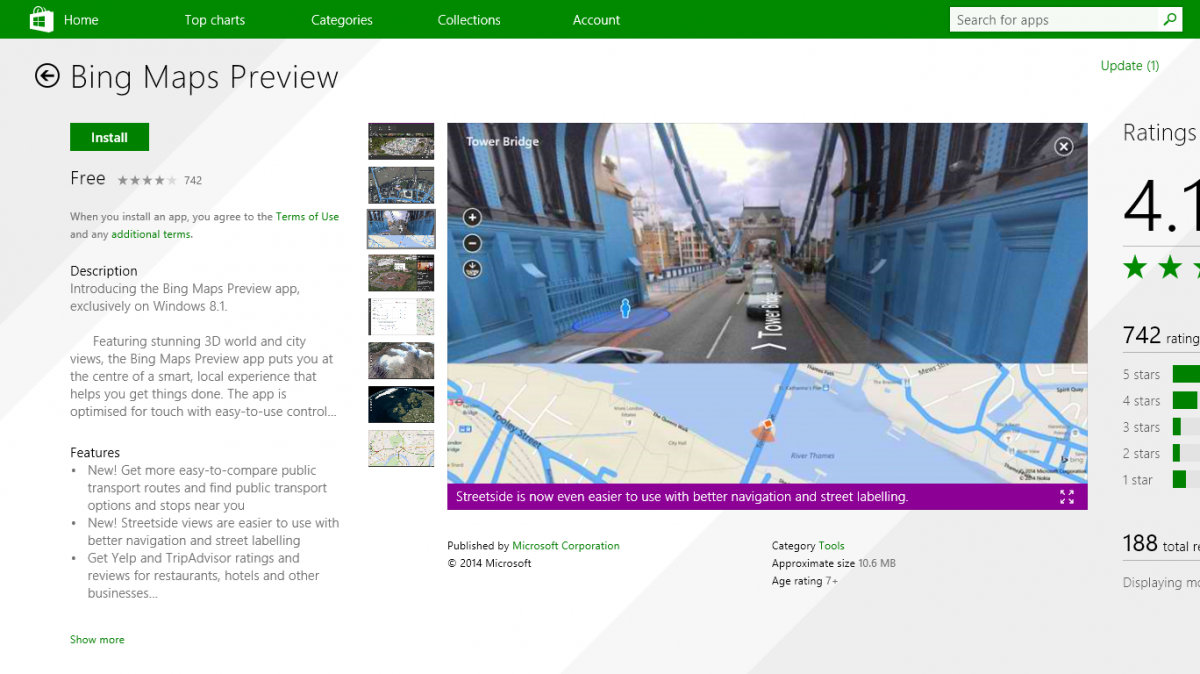This screenshot has height=674, width=1200.
Task: Click the star rating next to Free
Action: pos(147,181)
